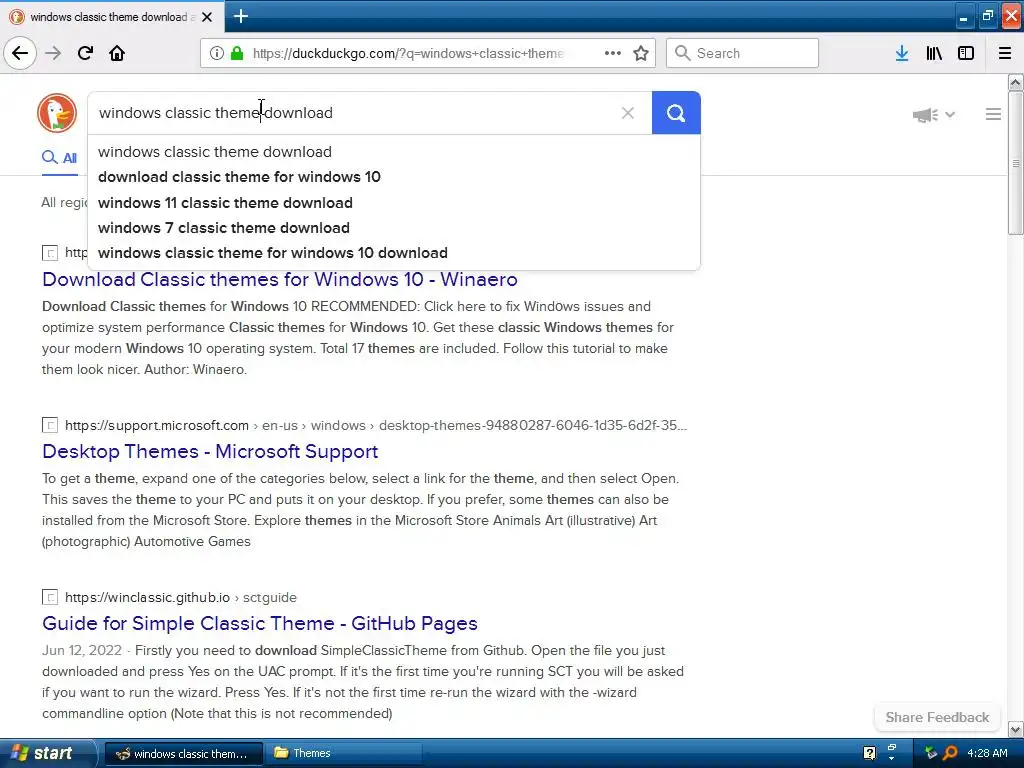Click the page scrollbar up arrow
This screenshot has height=768, width=1024.
coord(1015,82)
